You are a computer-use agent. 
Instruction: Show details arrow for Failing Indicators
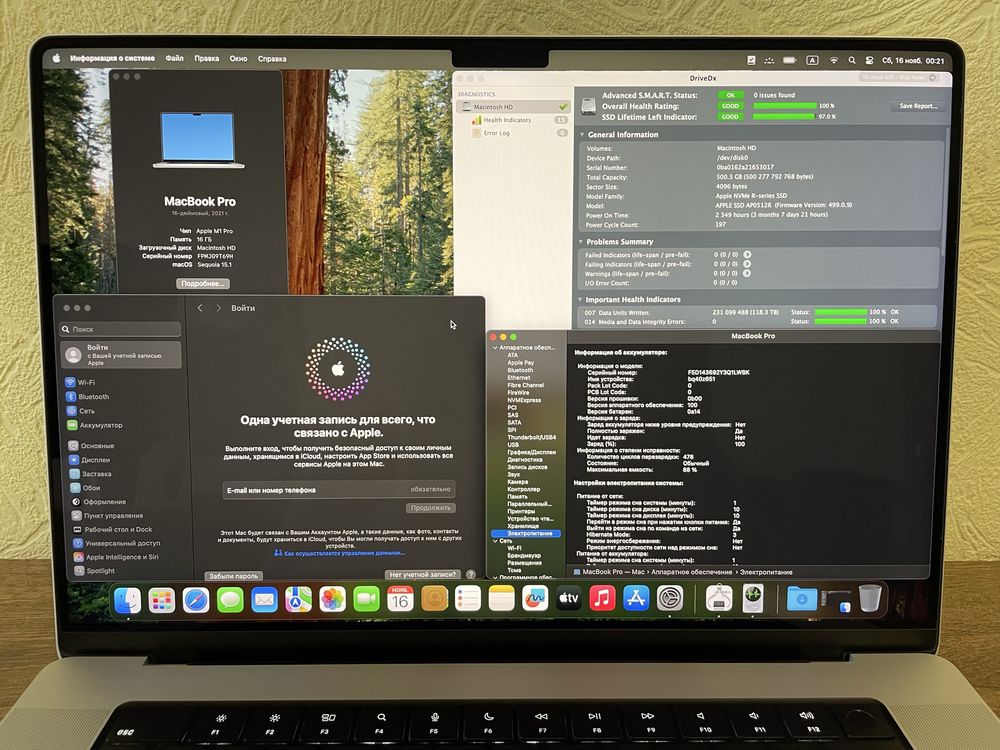[747, 264]
